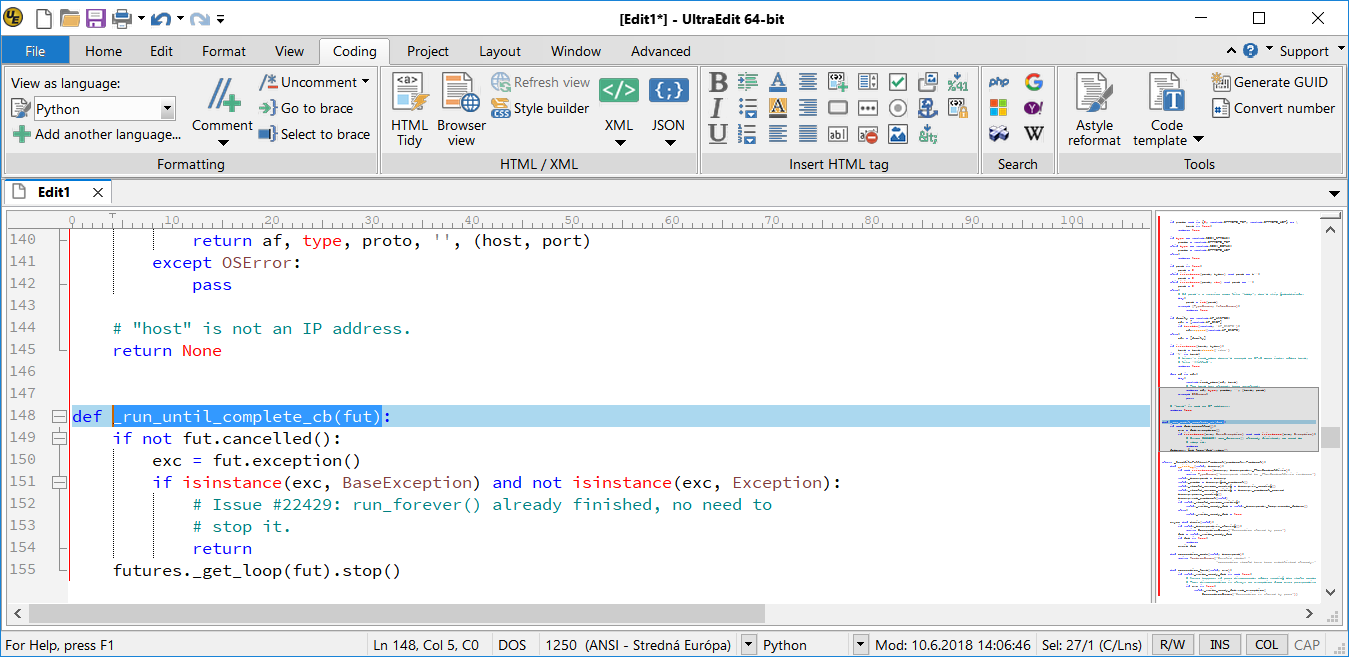The height and width of the screenshot is (657, 1349).
Task: Click the Save icon in quick access toolbar
Action: click(x=96, y=18)
